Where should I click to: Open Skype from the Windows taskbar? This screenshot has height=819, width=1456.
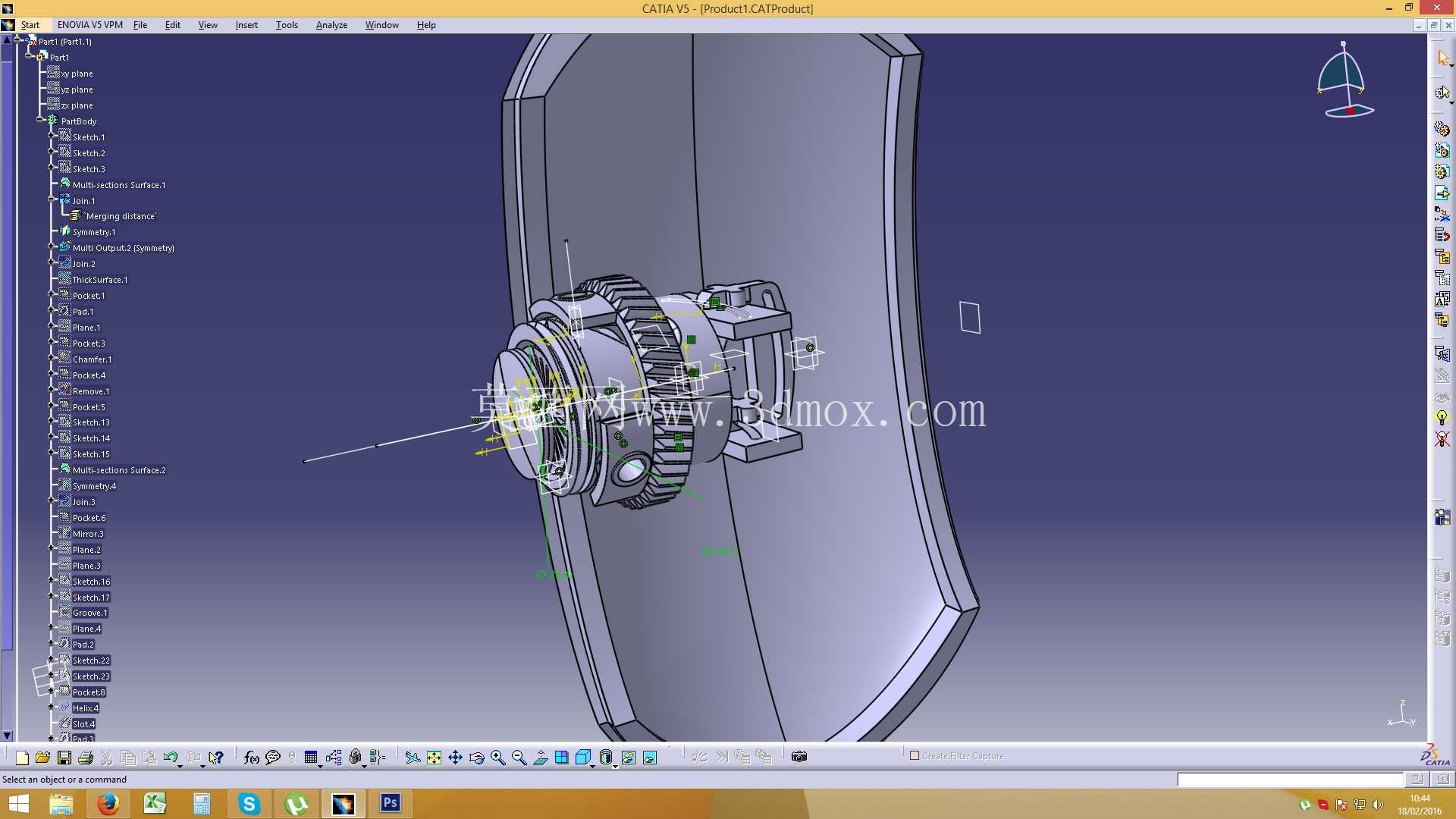pos(249,804)
